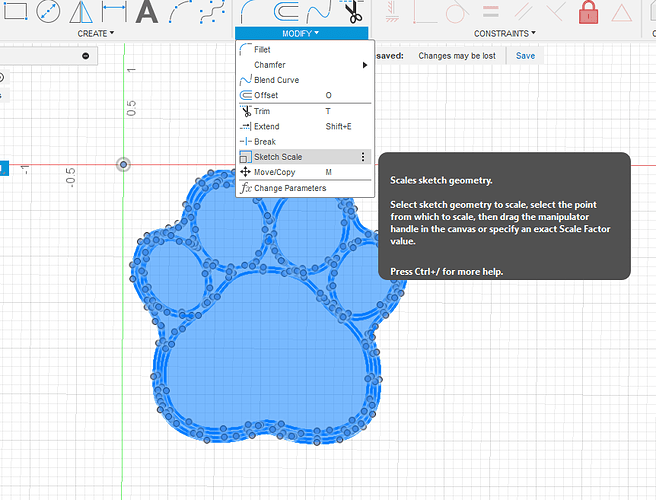Select the Horizontal/Vertical constraint icon
Viewport: 656px width, 500px height.
tap(392, 11)
